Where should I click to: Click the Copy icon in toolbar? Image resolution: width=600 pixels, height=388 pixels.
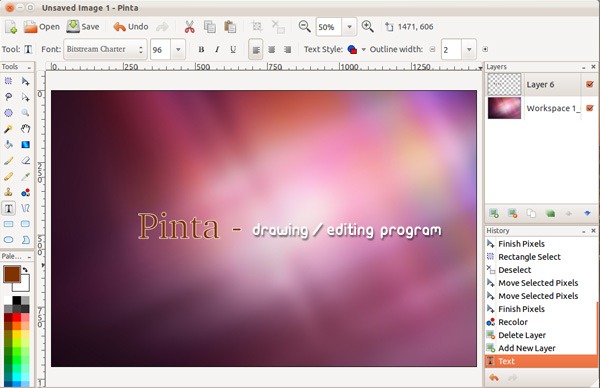[210, 27]
